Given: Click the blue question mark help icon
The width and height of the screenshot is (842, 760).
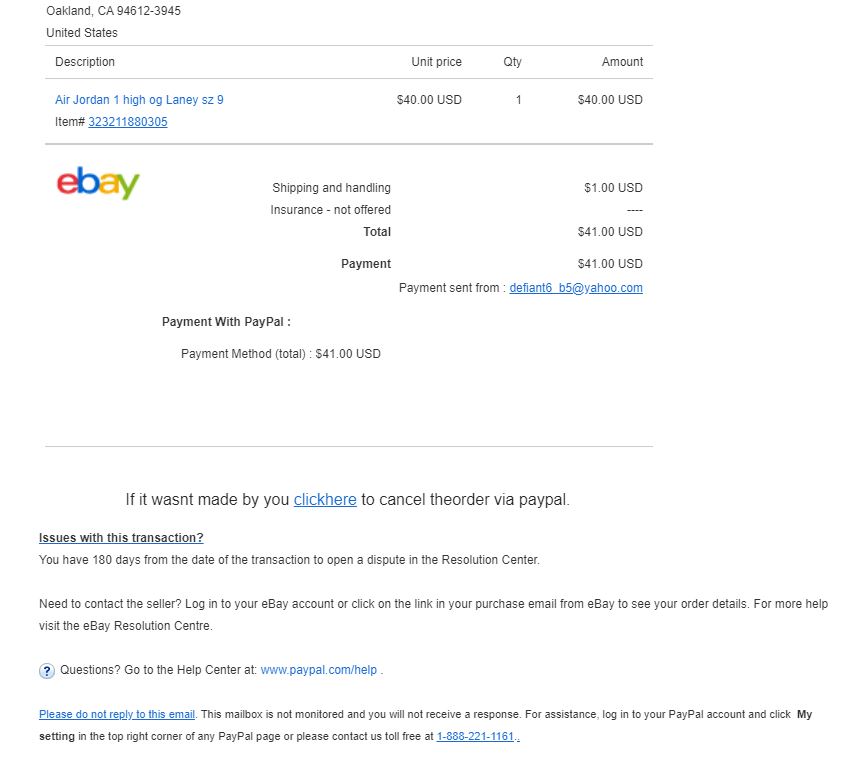Looking at the screenshot, I should 47,671.
